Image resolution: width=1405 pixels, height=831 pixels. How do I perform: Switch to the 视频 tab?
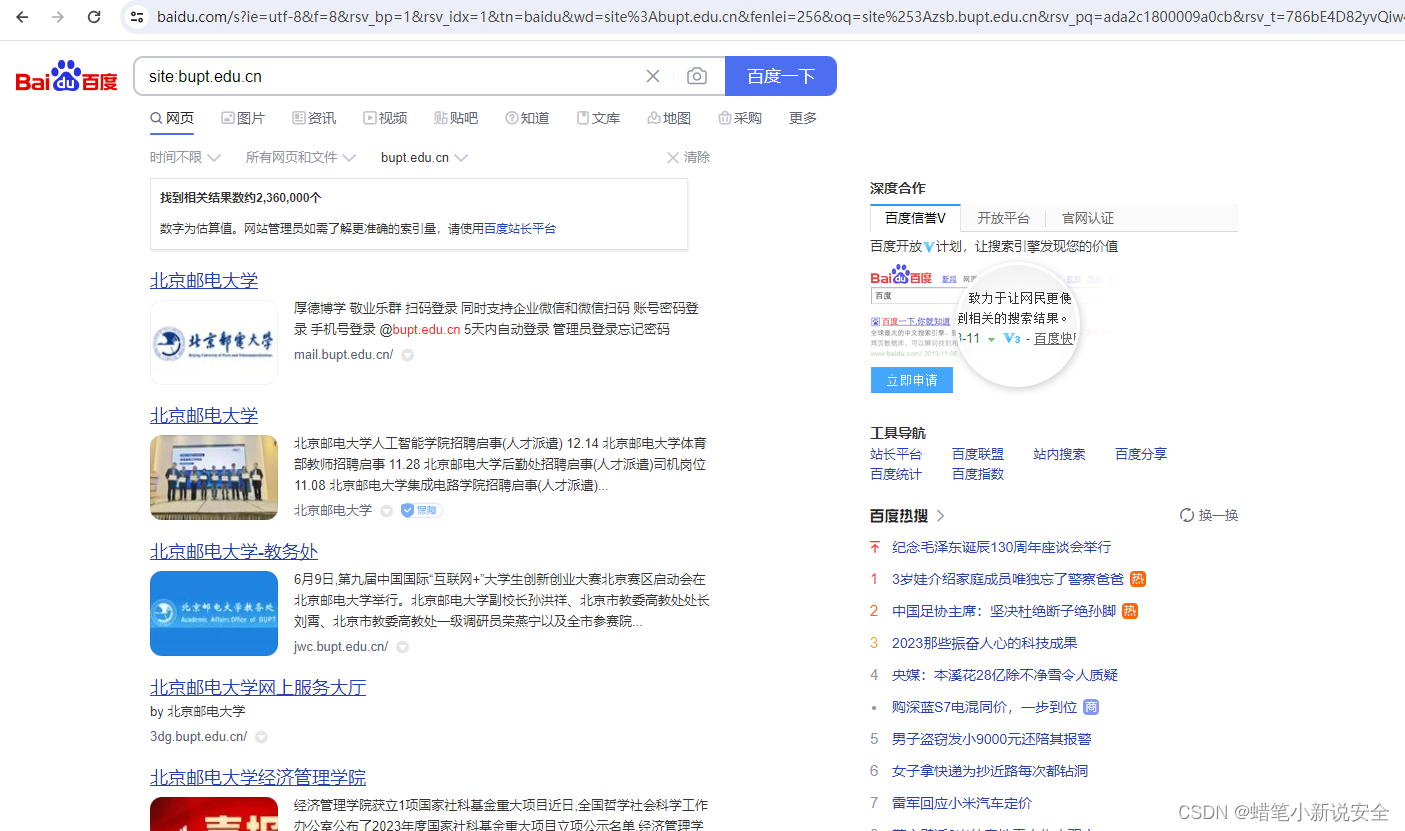coord(385,118)
